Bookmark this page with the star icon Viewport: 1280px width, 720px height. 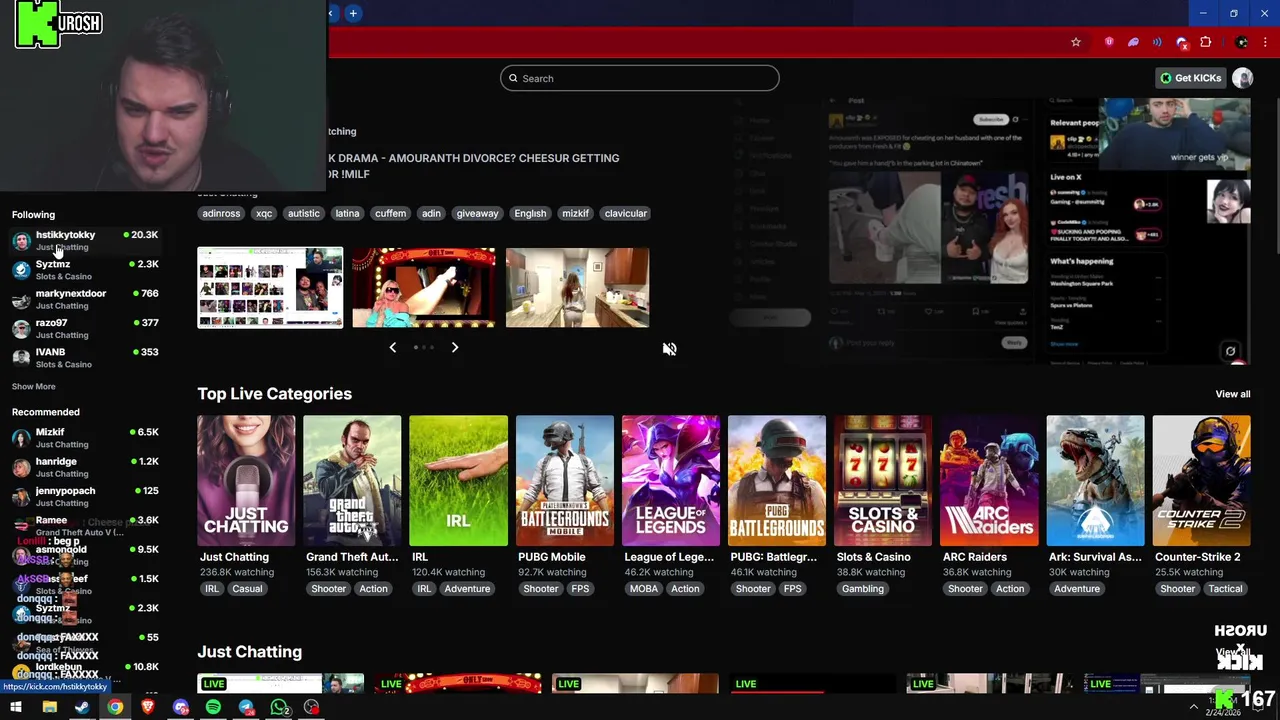point(1076,42)
